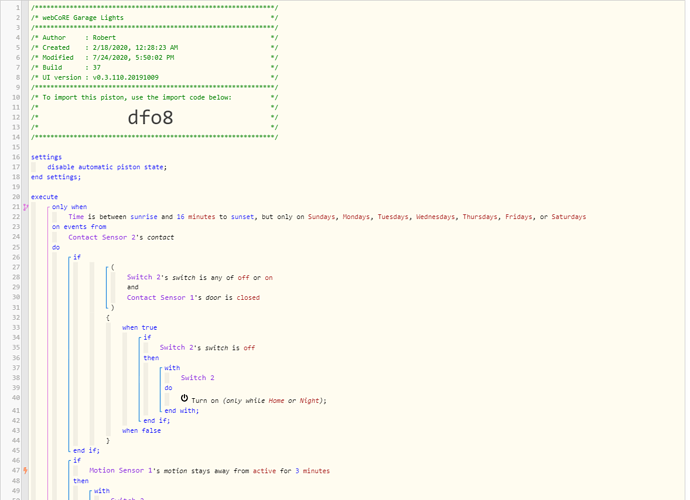The image size is (690, 500).
Task: Edit the 'Turn on' task
Action: coord(205,401)
